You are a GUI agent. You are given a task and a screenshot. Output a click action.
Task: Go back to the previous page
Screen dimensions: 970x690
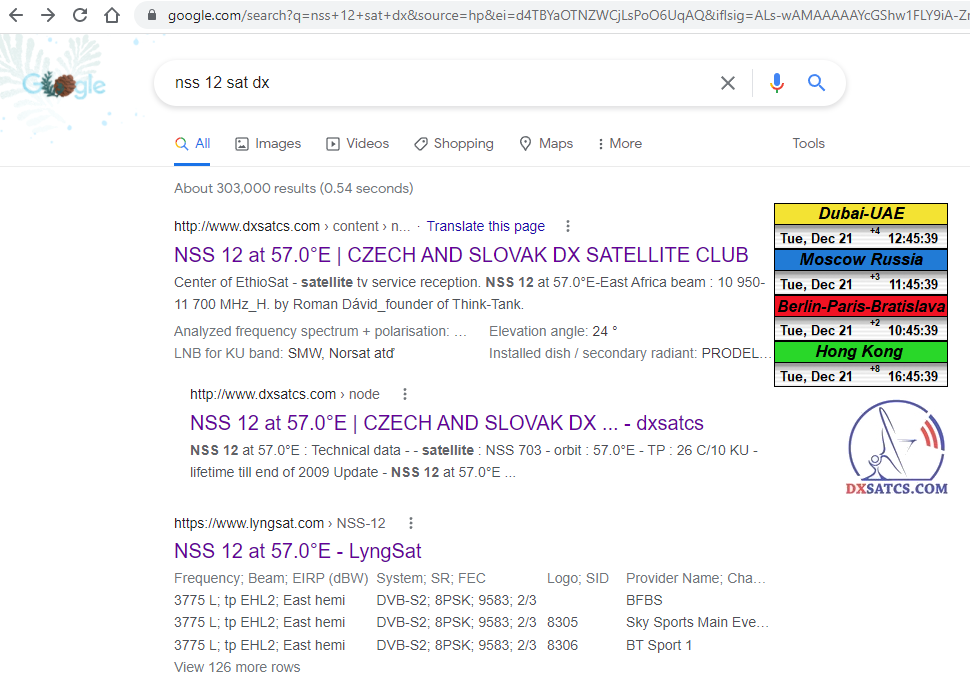pyautogui.click(x=16, y=15)
